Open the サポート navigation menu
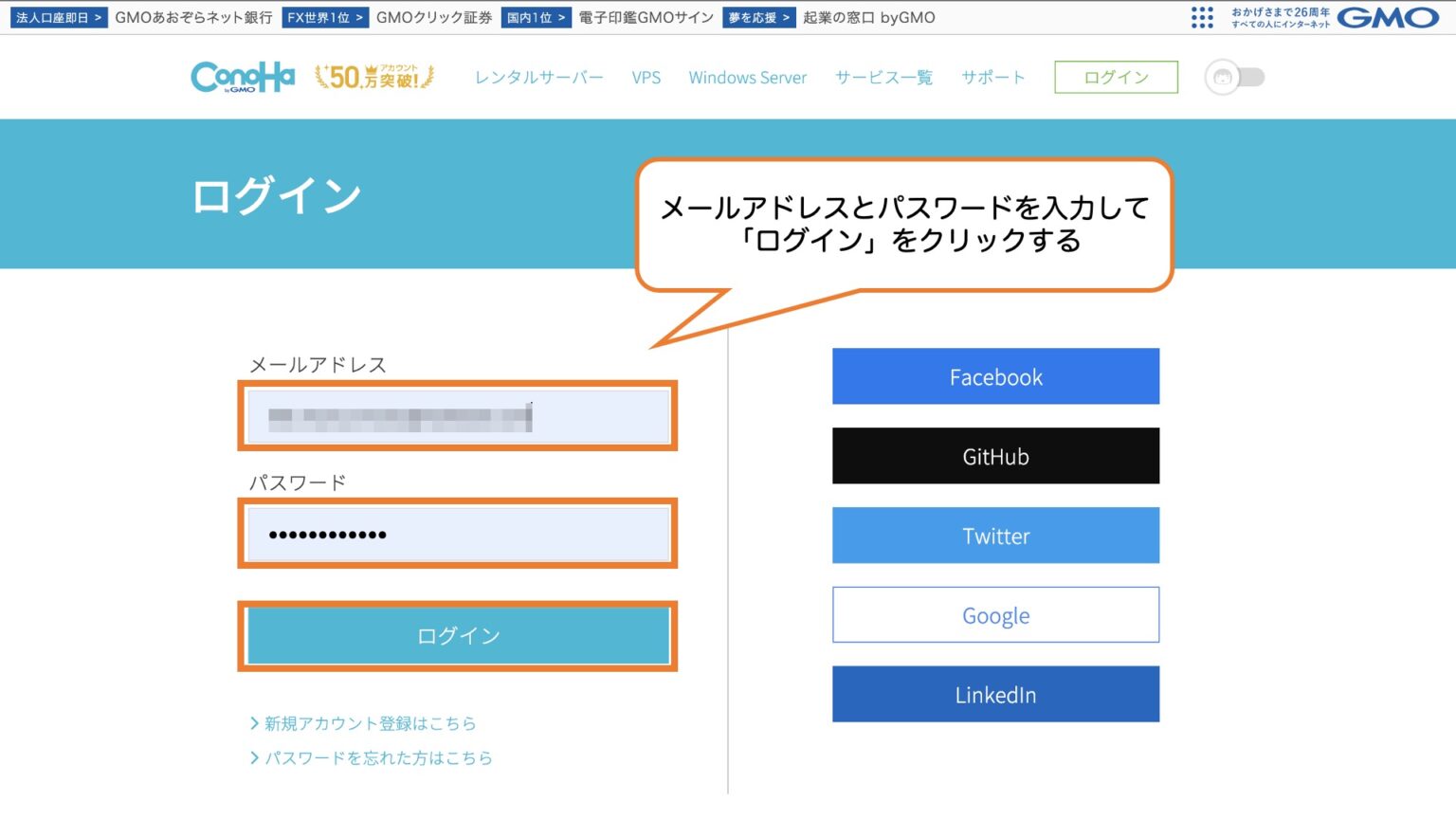The image size is (1456, 819). (992, 77)
